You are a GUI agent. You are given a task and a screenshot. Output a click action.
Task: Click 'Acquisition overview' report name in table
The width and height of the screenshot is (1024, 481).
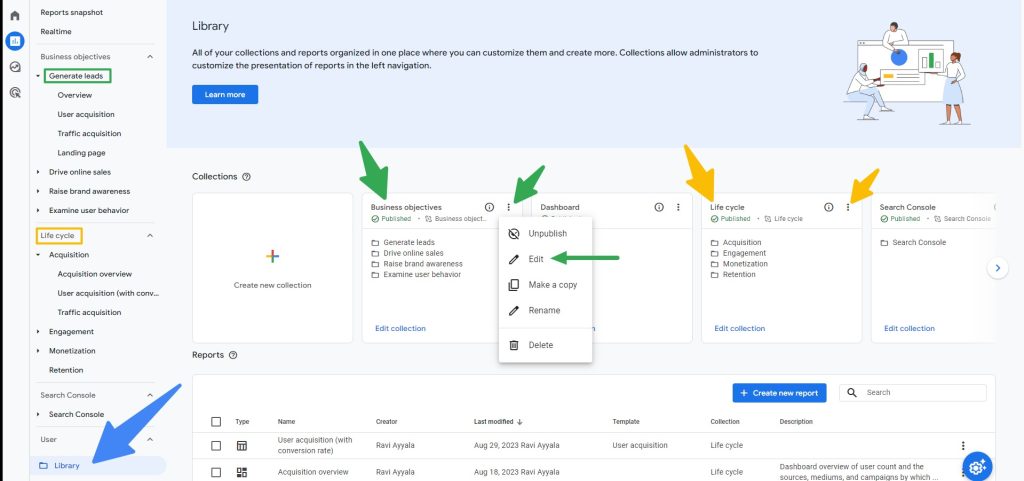coord(313,472)
